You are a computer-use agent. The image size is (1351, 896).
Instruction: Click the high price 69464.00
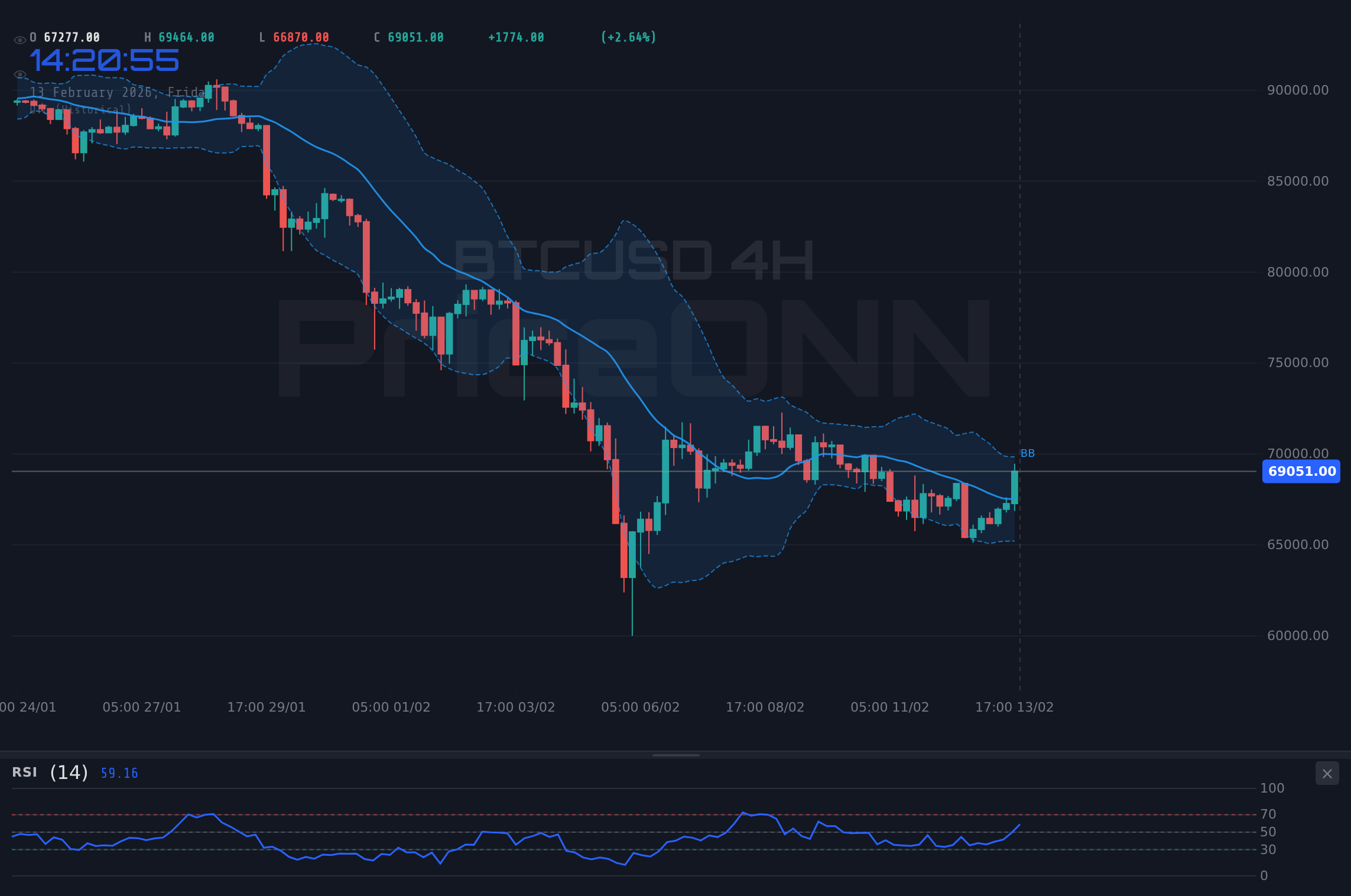pos(186,37)
